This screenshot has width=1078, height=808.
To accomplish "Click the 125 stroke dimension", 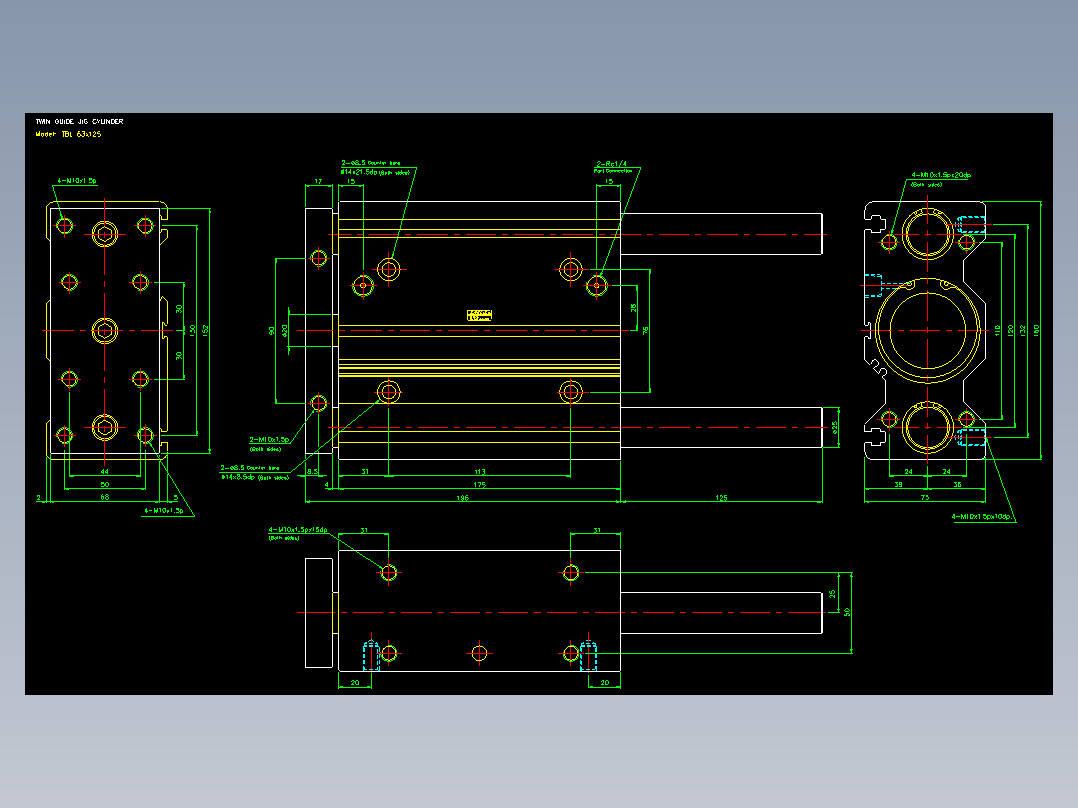I will point(721,498).
